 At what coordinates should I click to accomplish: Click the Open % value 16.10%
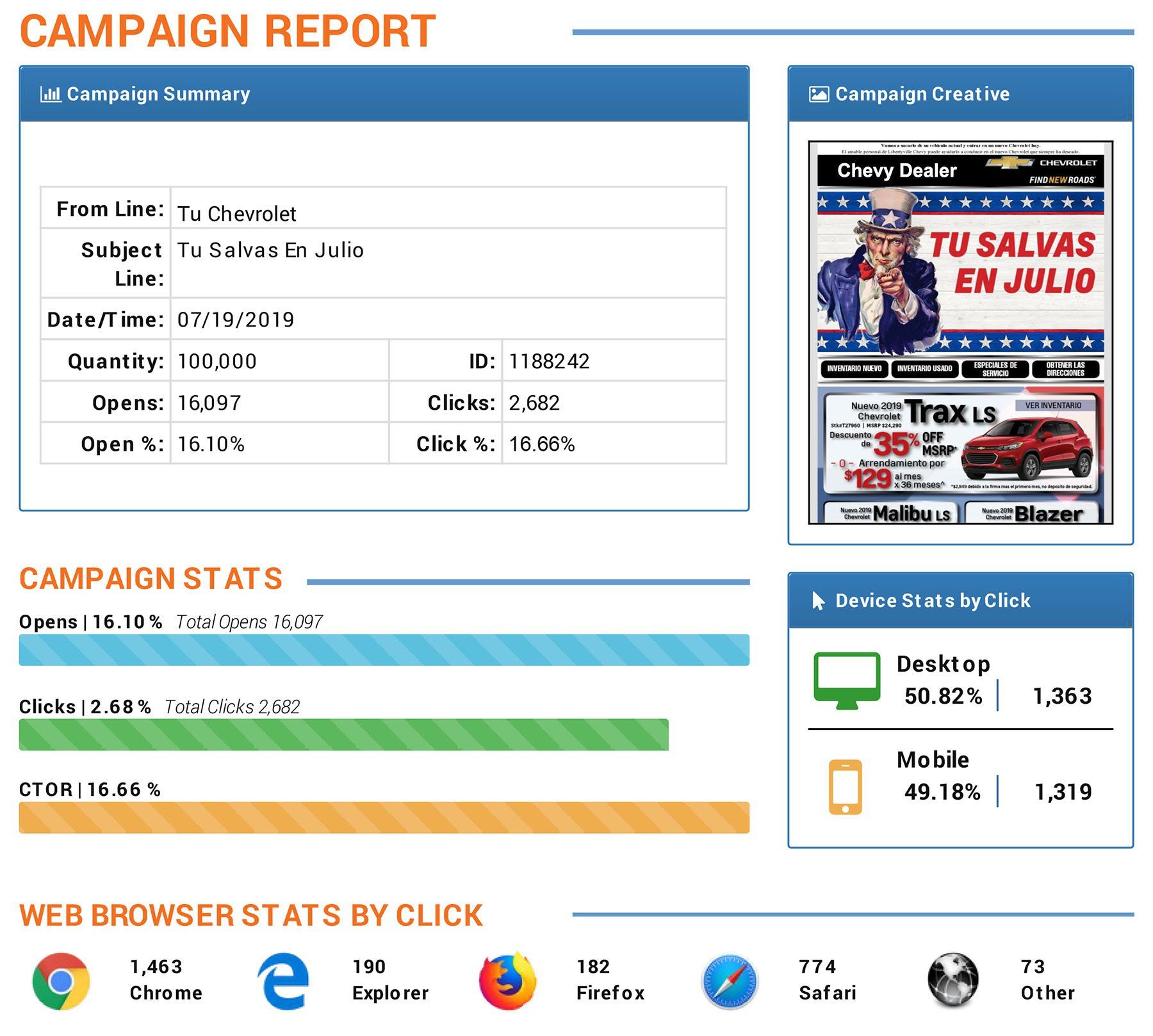click(211, 444)
